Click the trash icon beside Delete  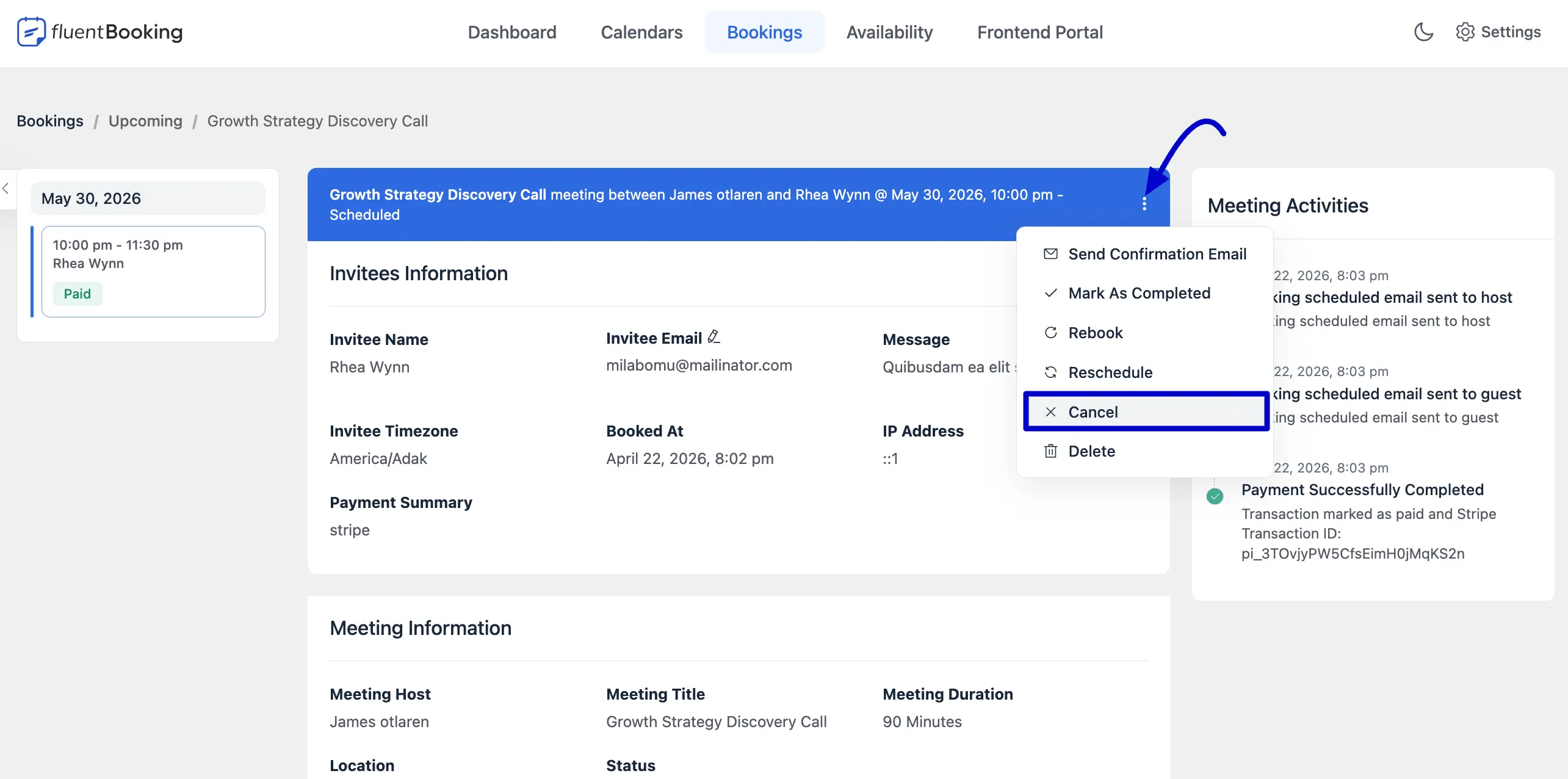pos(1050,451)
